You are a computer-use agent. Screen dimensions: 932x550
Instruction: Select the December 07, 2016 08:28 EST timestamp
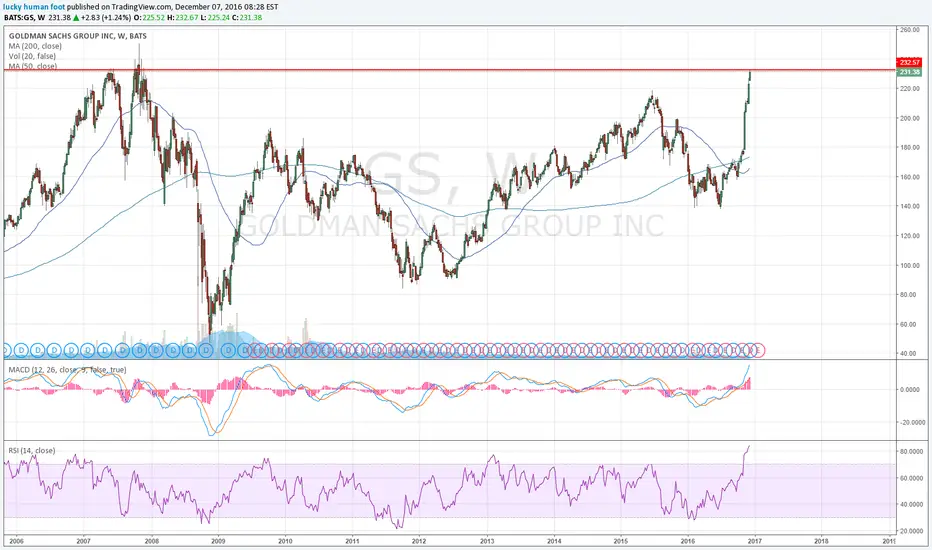click(226, 7)
